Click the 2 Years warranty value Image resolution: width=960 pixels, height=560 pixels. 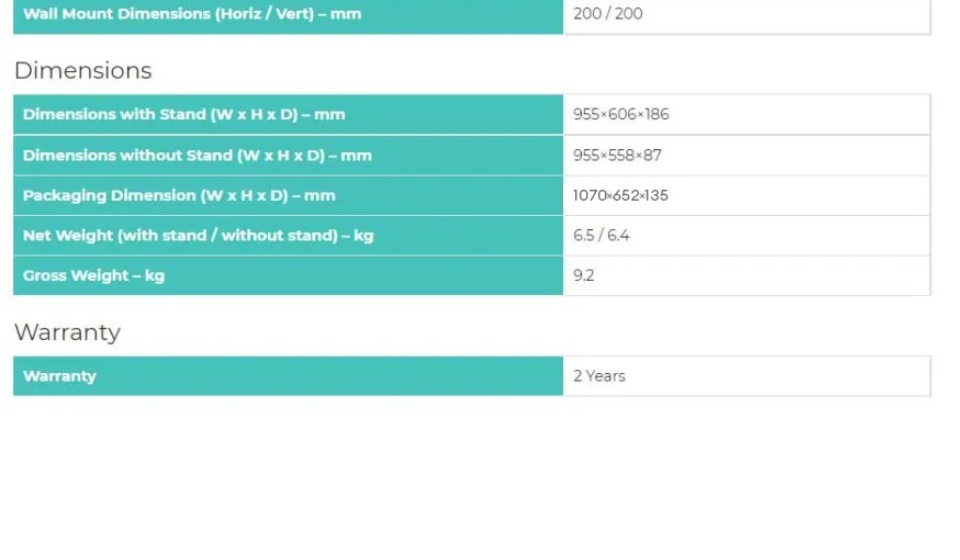point(599,376)
